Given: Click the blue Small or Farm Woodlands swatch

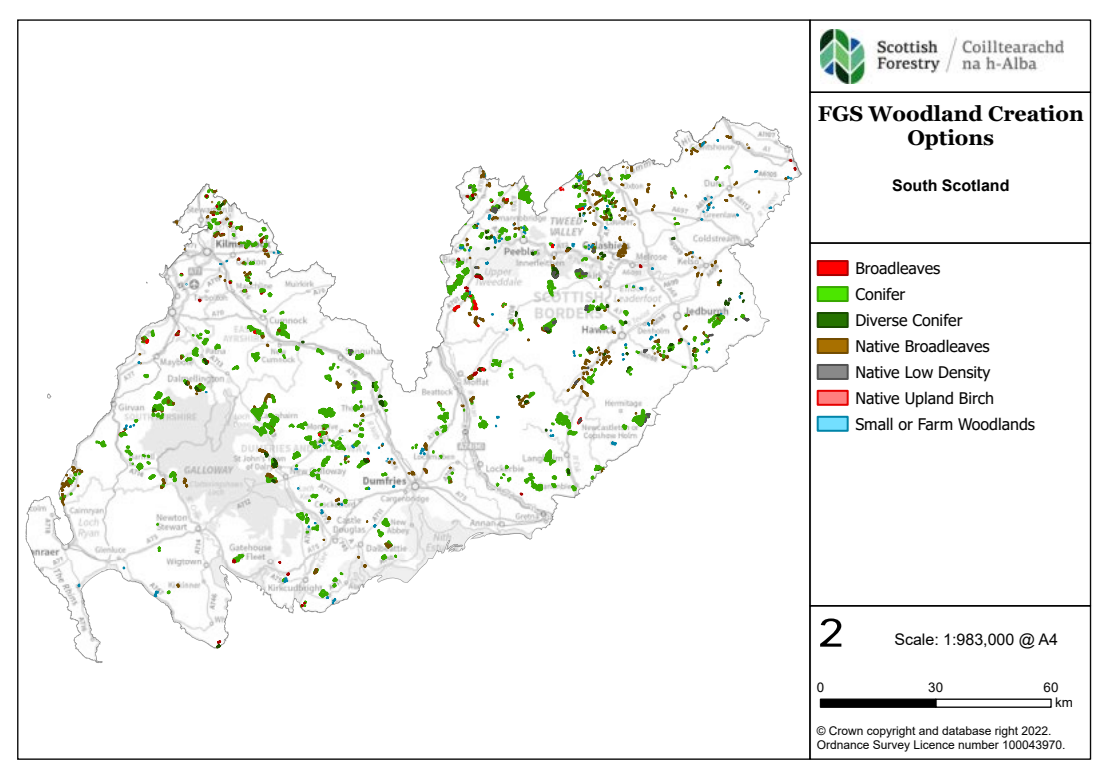Looking at the screenshot, I should (x=832, y=424).
